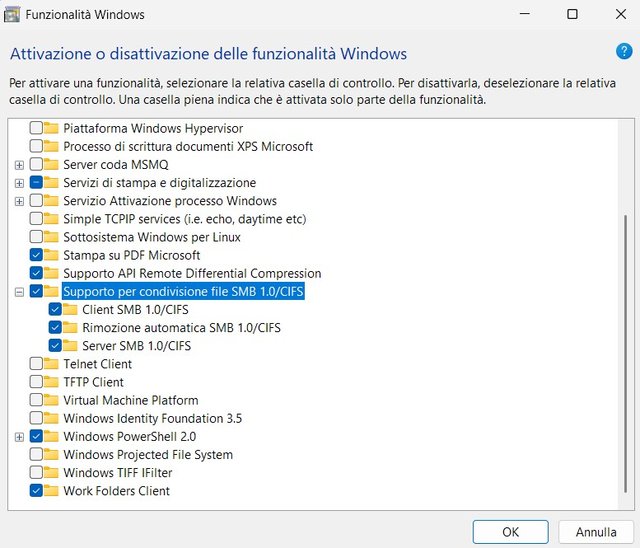Enable Telnet Client checkbox
The image size is (640, 548).
36,364
